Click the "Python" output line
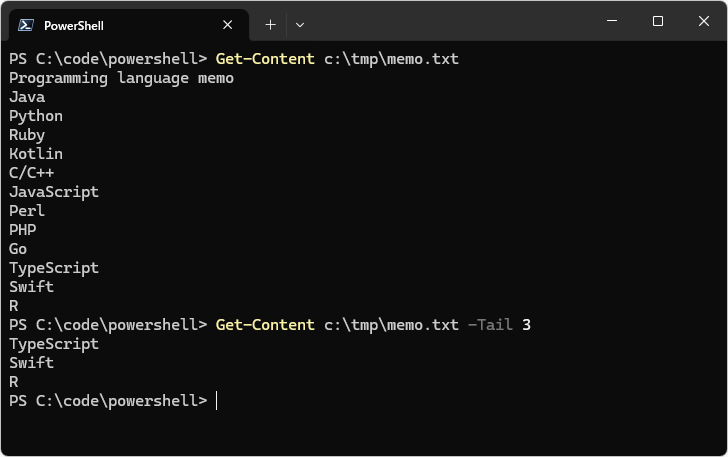The width and height of the screenshot is (728, 457). 36,116
